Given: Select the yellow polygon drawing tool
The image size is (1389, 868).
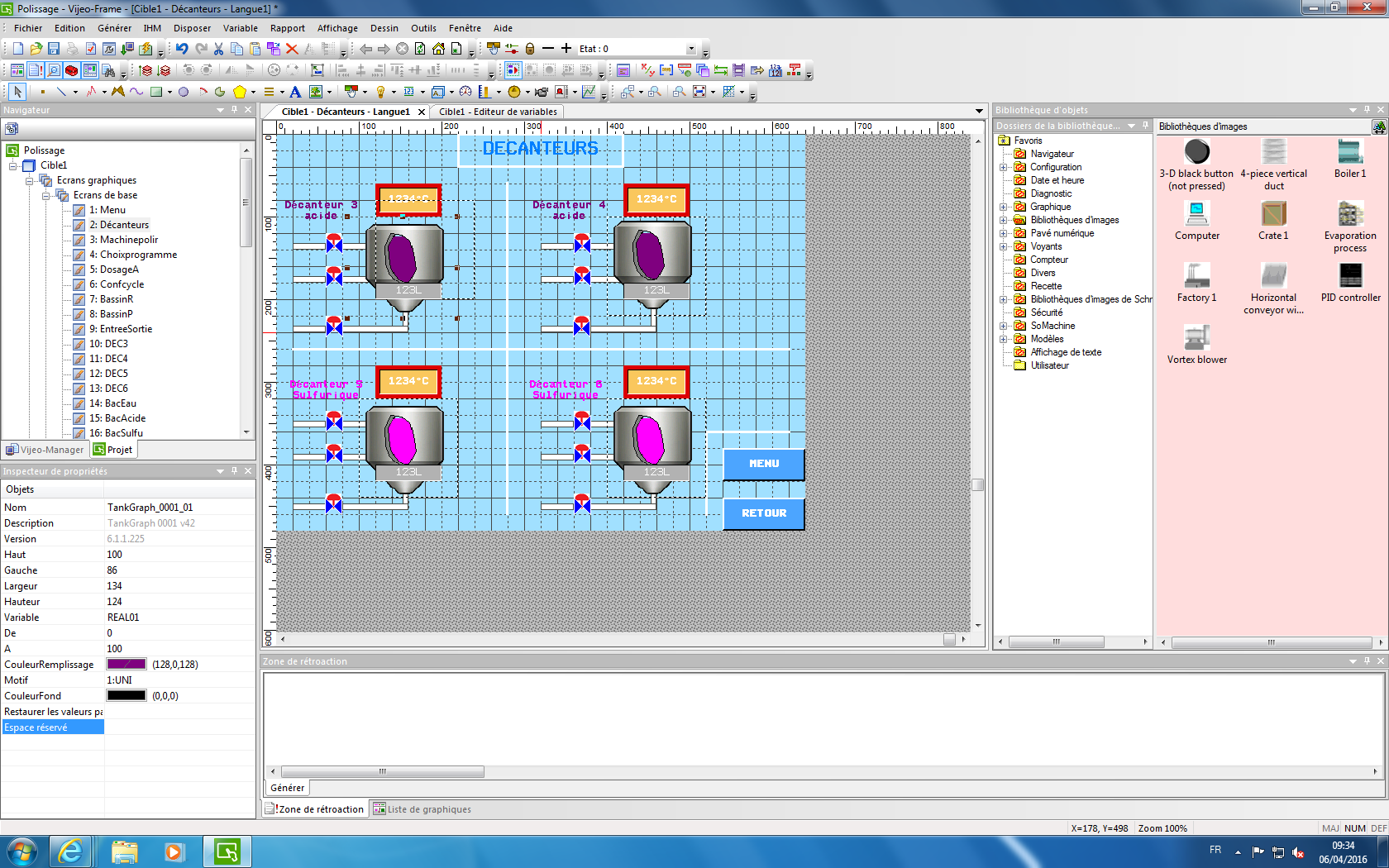Looking at the screenshot, I should click(x=240, y=92).
